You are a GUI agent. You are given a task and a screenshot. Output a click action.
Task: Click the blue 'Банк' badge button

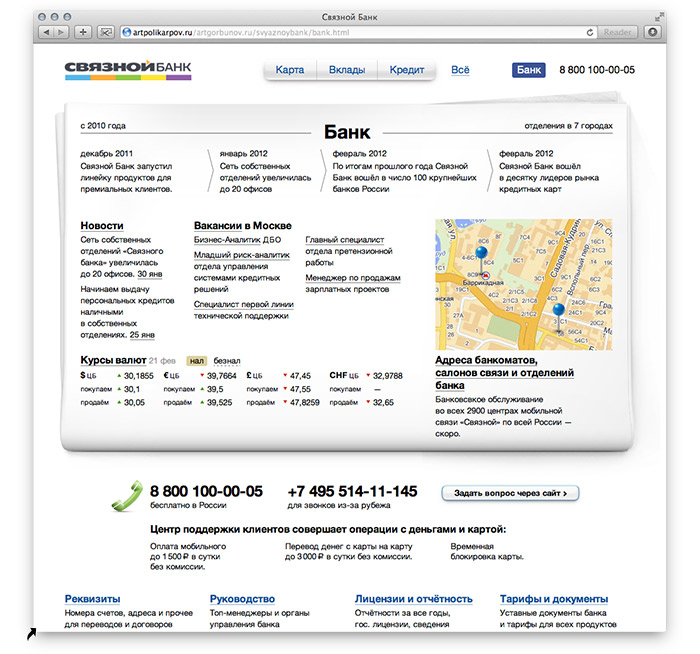point(529,70)
